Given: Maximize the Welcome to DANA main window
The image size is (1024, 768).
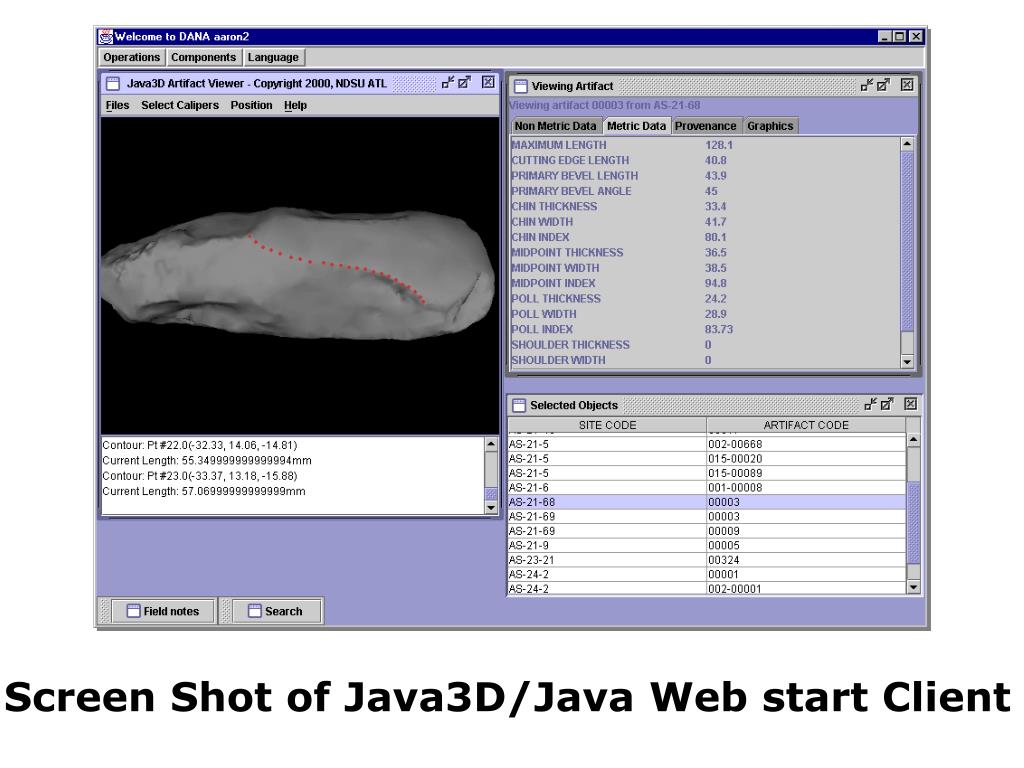Looking at the screenshot, I should click(x=900, y=37).
